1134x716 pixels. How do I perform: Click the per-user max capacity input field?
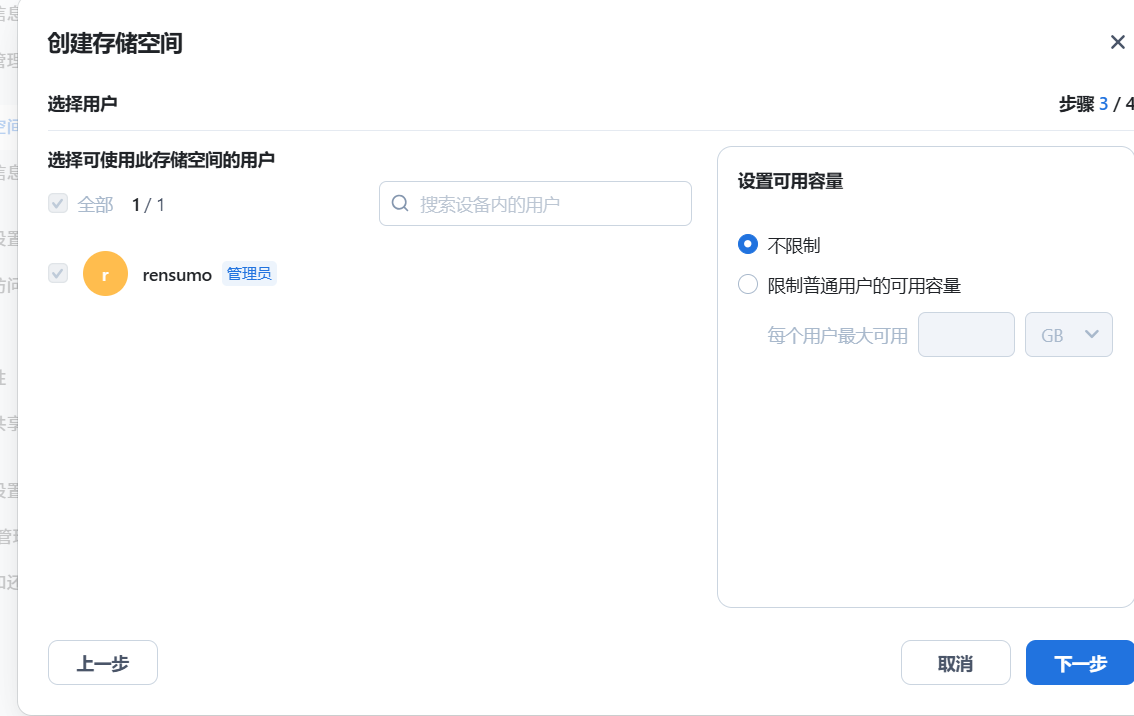tap(966, 334)
